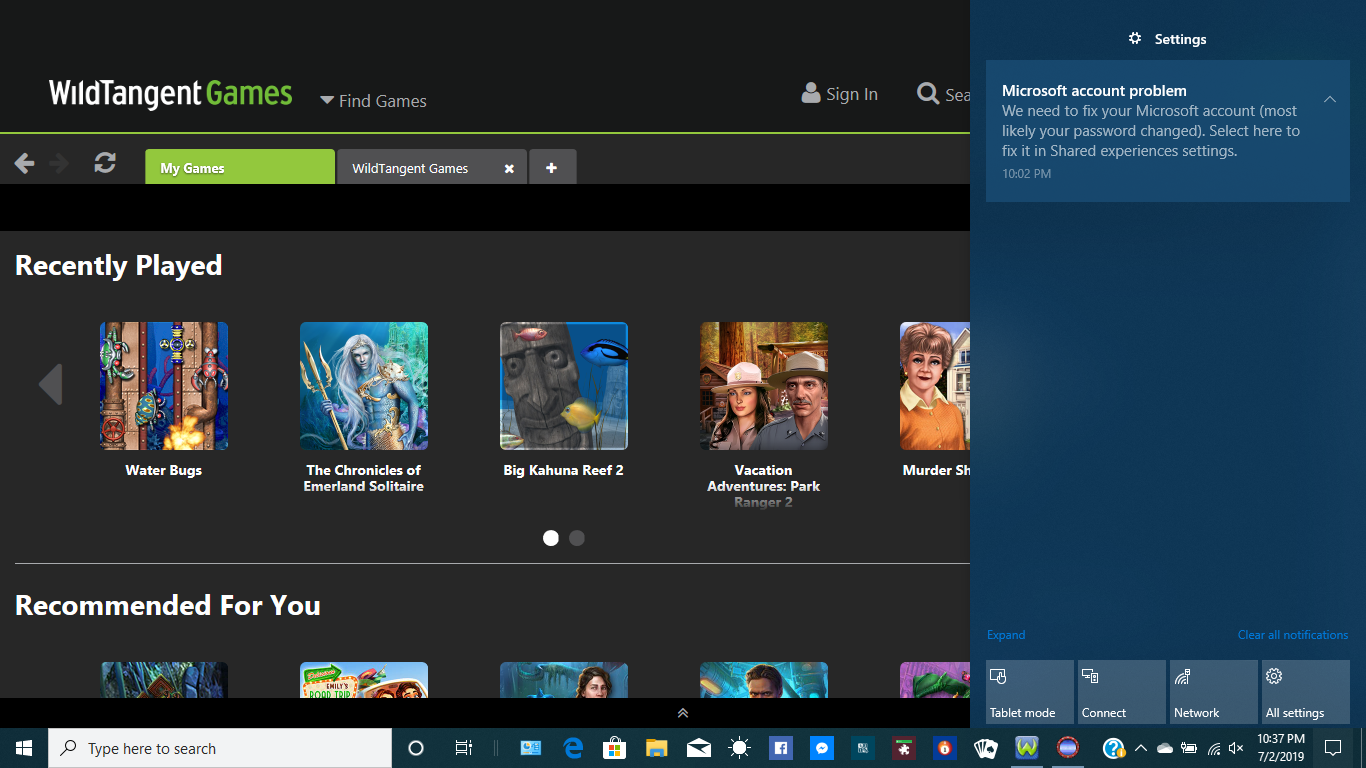Go back with the left arrow icon
Screen dimensions: 1366x768
(x=24, y=163)
